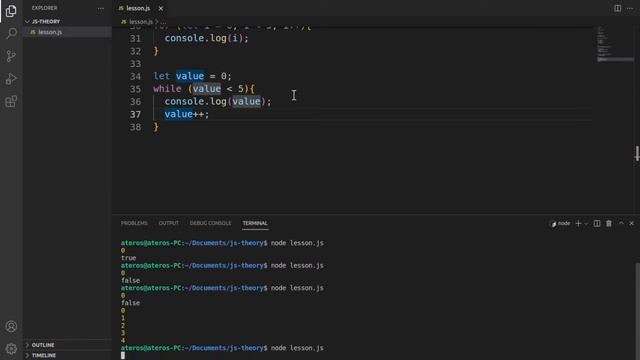Click 'console.log(i);' on line 31

pyautogui.click(x=207, y=38)
